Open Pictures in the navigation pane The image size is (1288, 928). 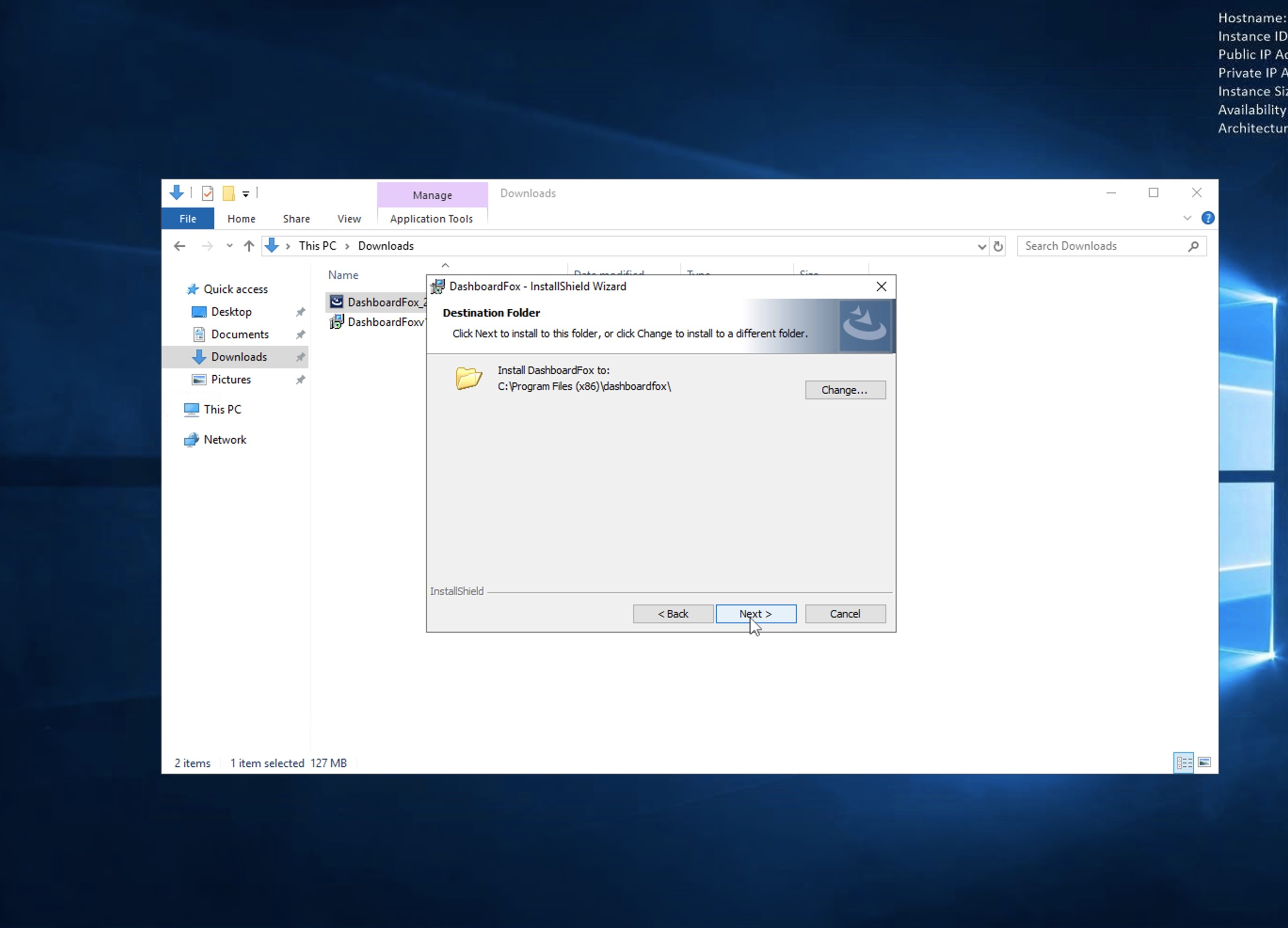(x=230, y=379)
